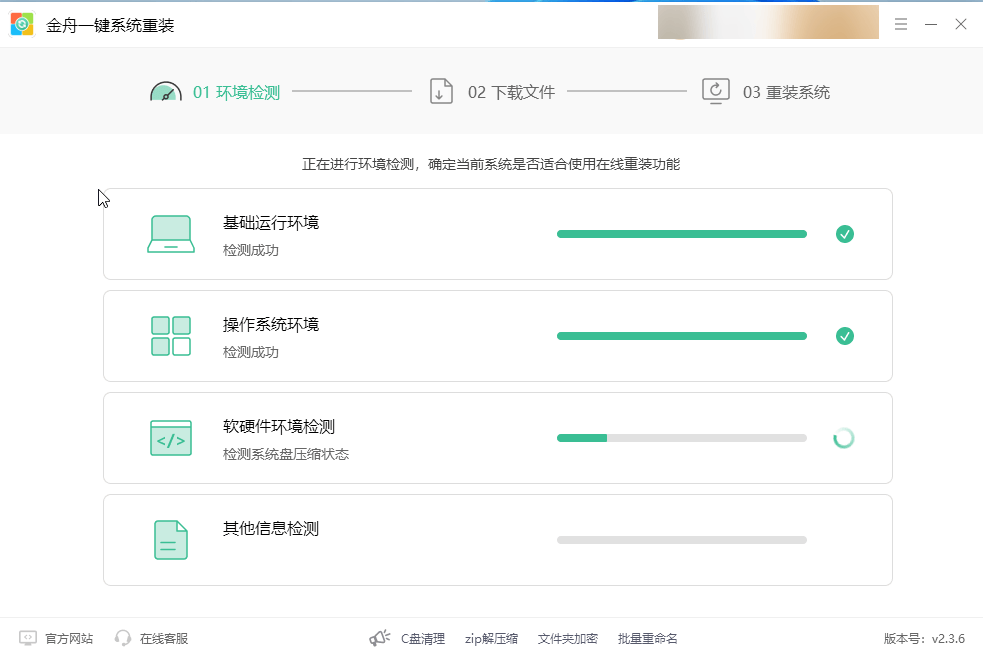983x656 pixels.
Task: Click the version number v2.3.6
Action: 948,638
